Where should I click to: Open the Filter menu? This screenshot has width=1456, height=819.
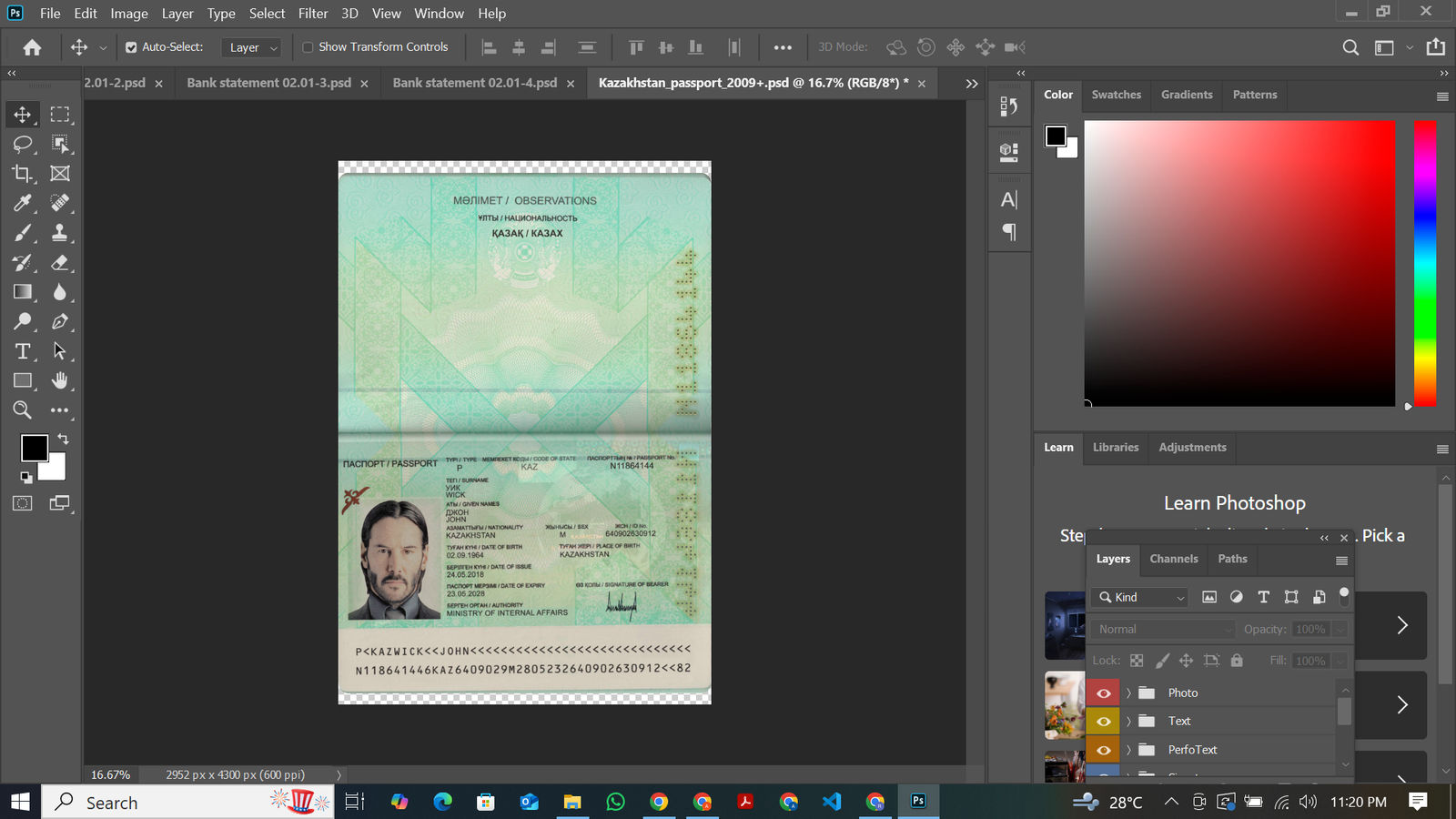point(313,13)
